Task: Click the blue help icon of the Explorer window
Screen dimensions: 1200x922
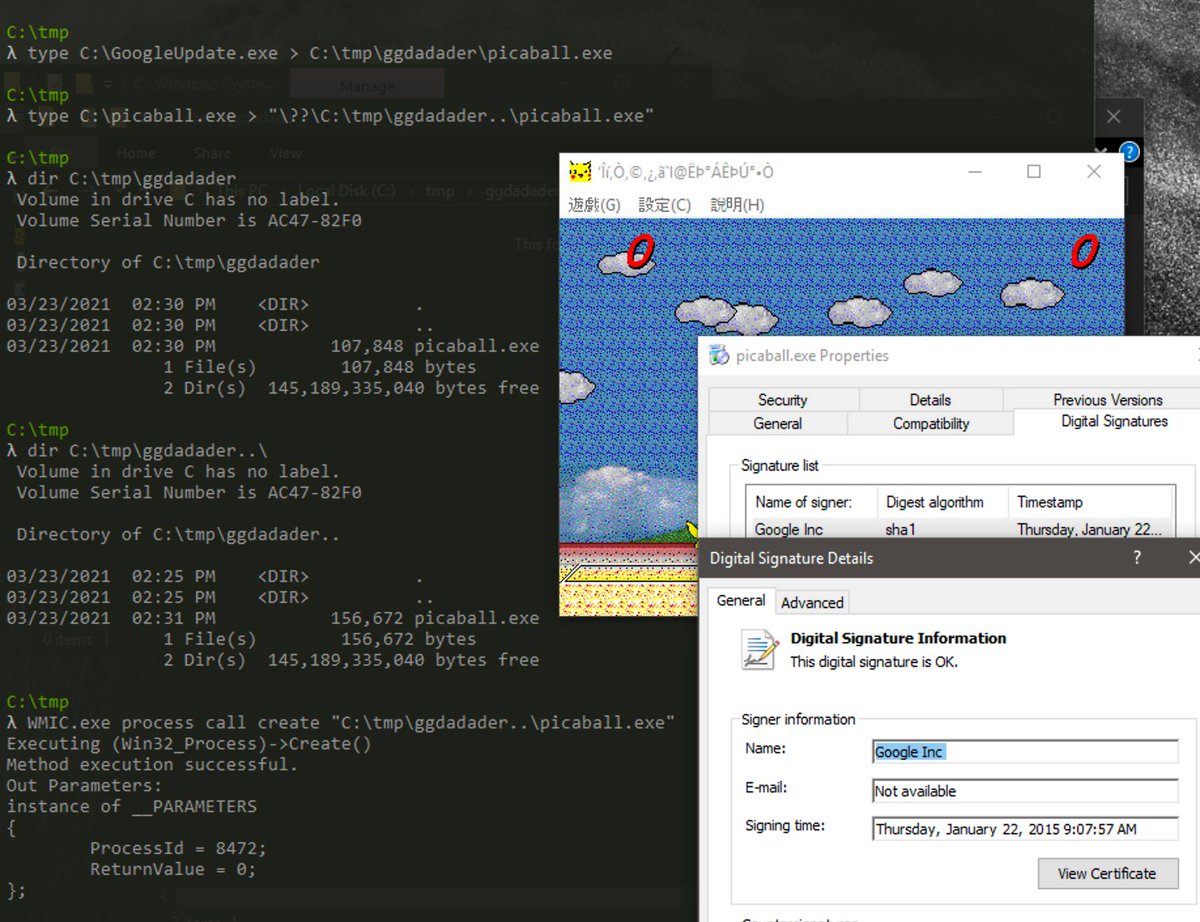Action: pos(1129,153)
